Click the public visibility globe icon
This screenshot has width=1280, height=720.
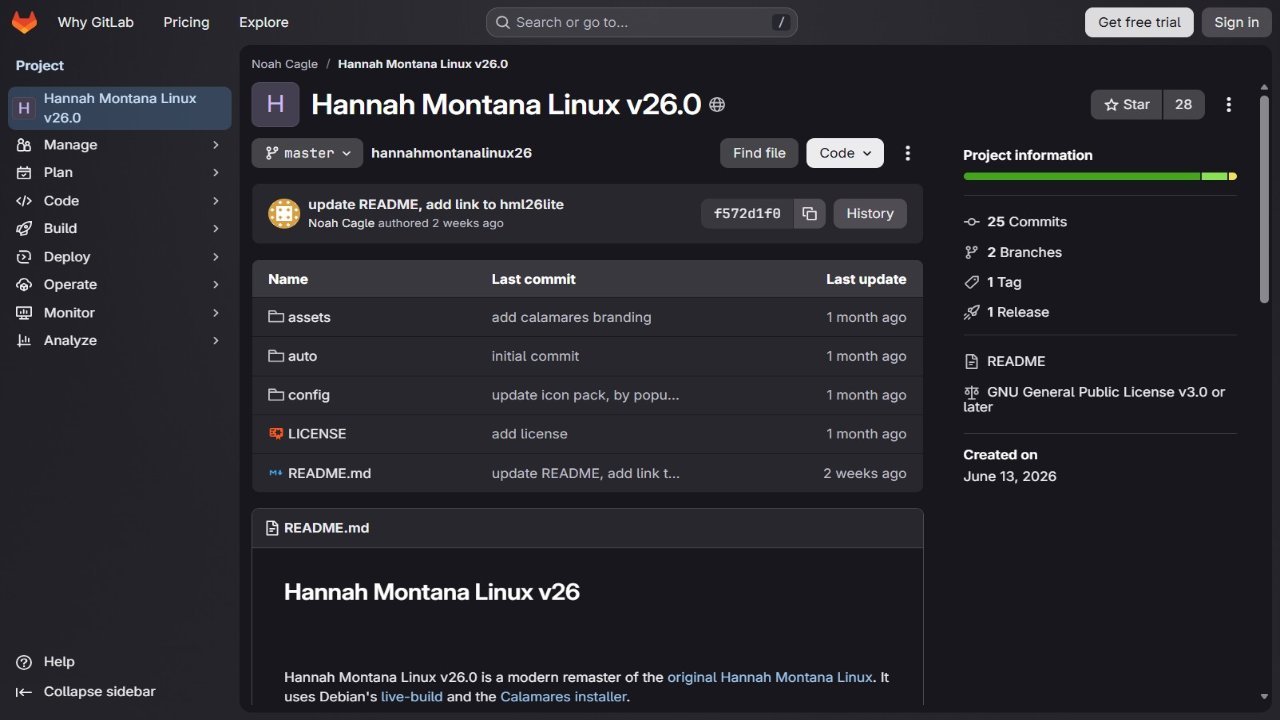tap(717, 105)
